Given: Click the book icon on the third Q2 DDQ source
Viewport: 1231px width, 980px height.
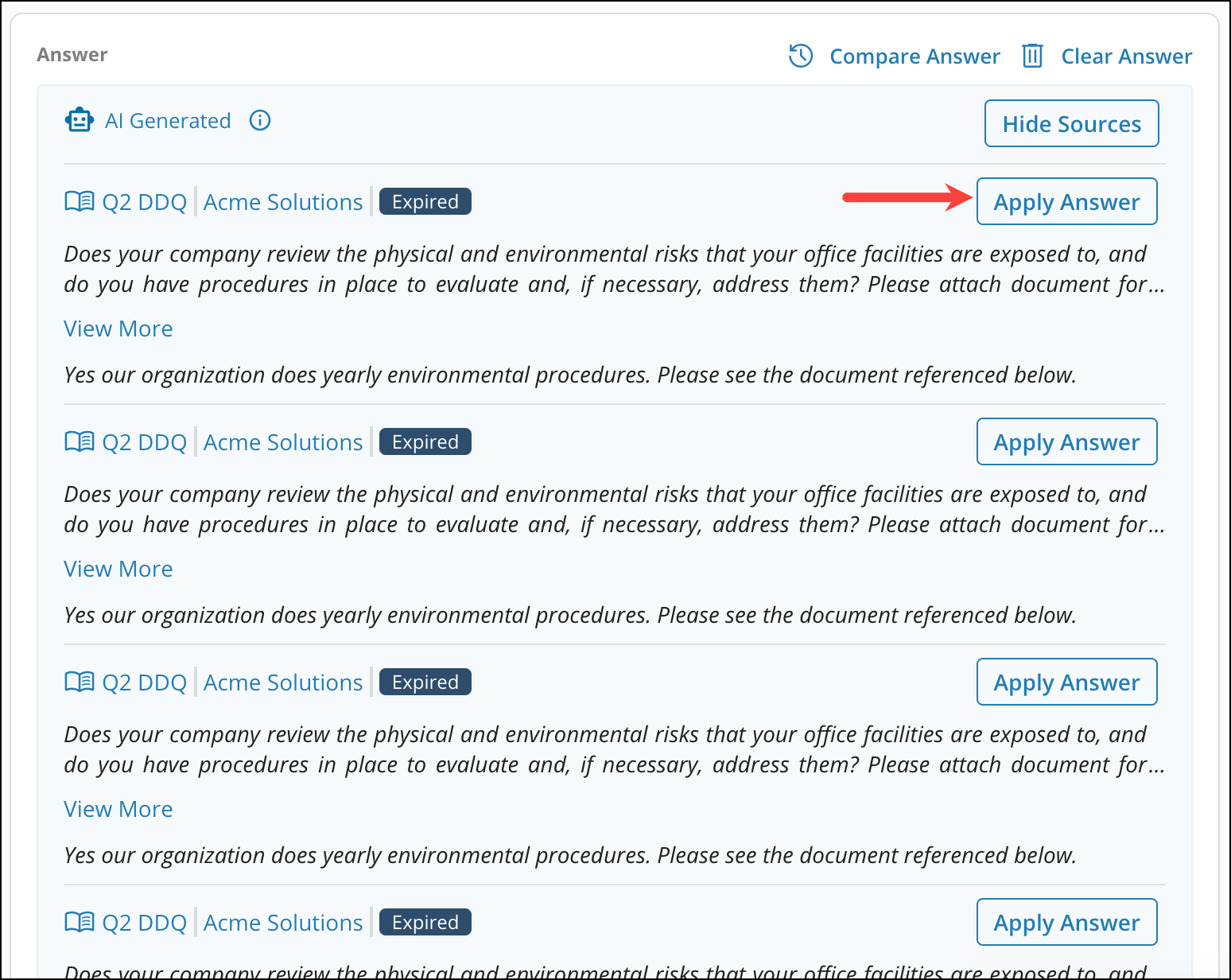Looking at the screenshot, I should (80, 682).
